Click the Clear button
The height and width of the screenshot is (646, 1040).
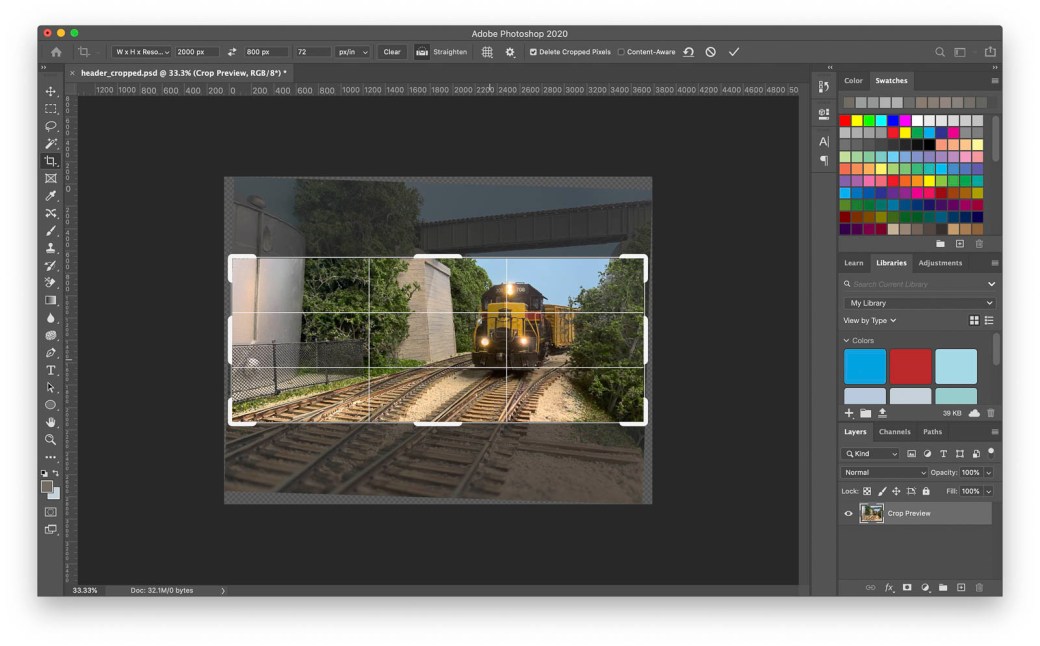(x=392, y=52)
